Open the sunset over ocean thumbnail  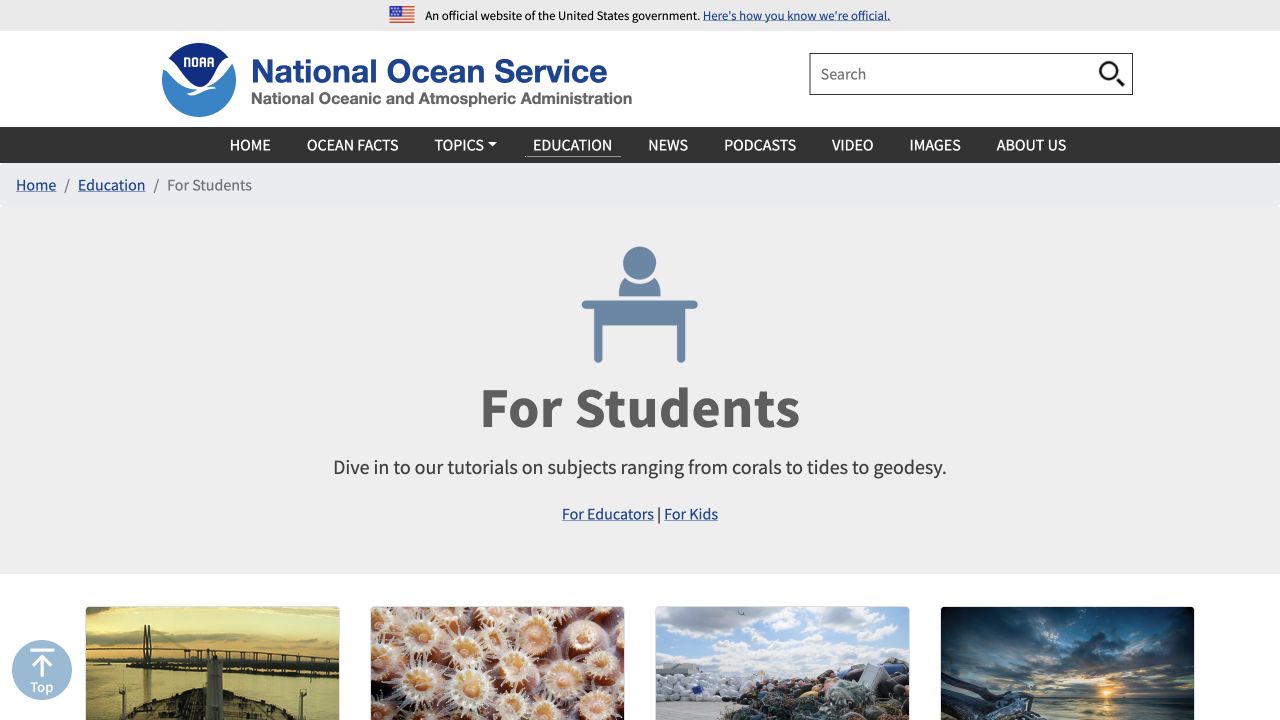(x=1067, y=663)
